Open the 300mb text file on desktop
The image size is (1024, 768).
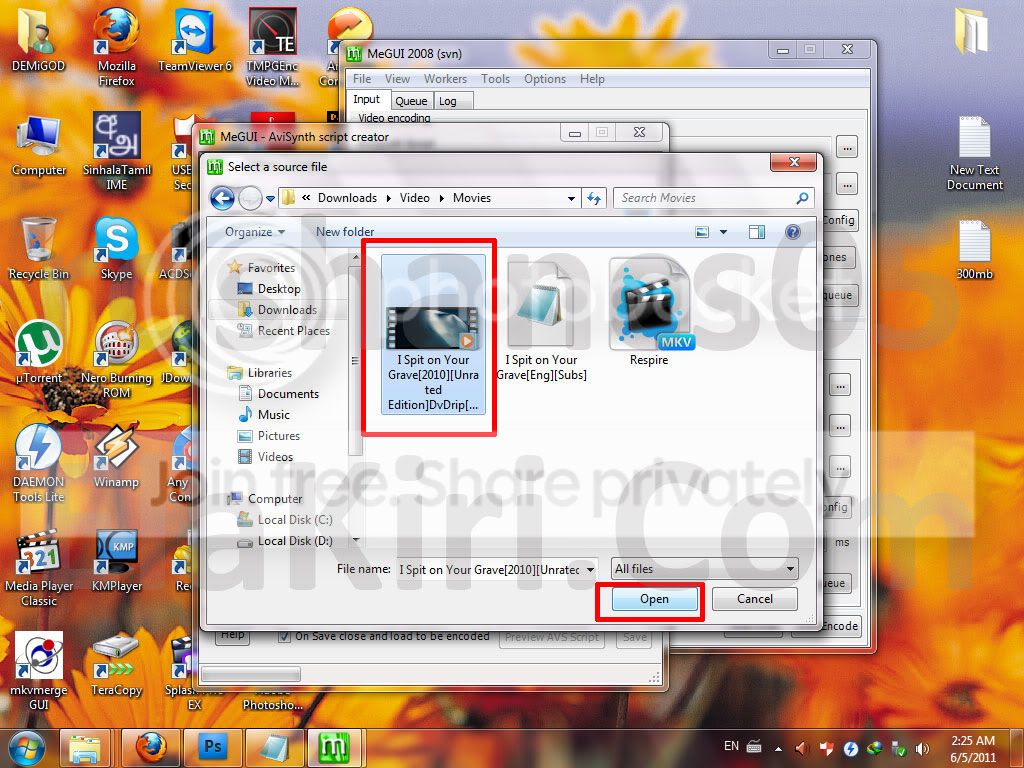click(x=974, y=250)
